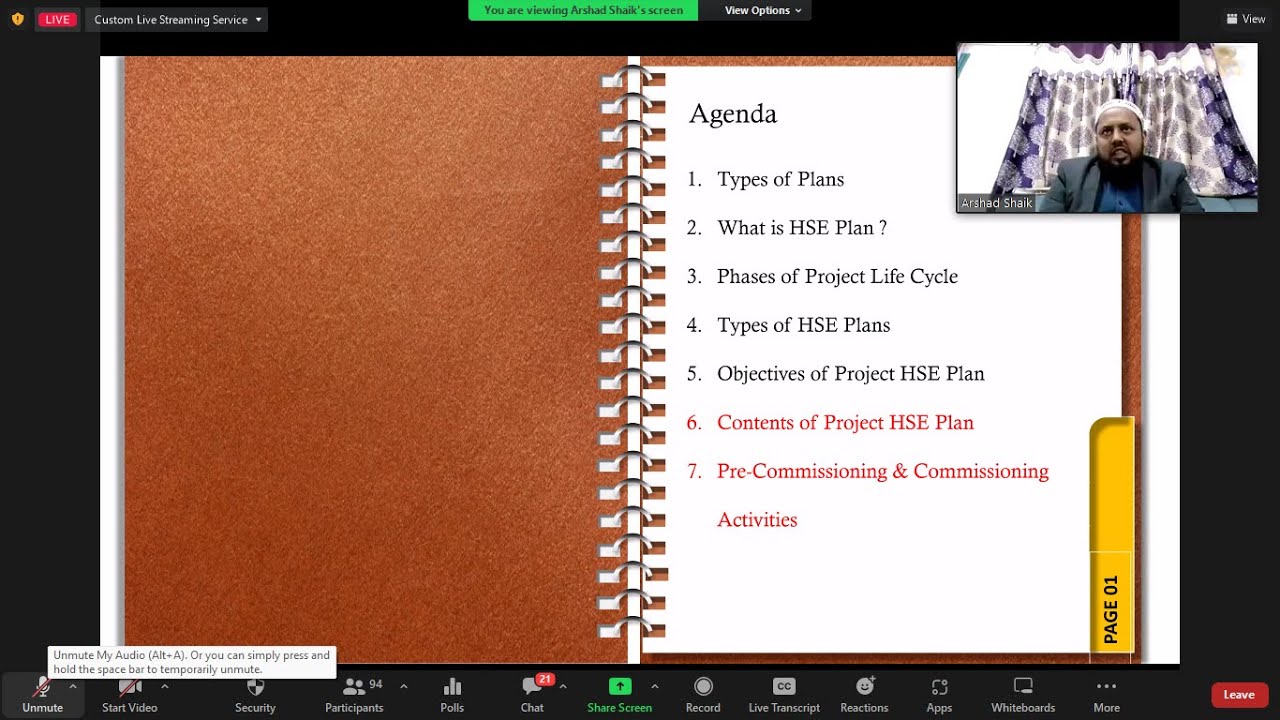1280x720 pixels.
Task: Open audio options arrow next to Unmute
Action: (x=72, y=687)
